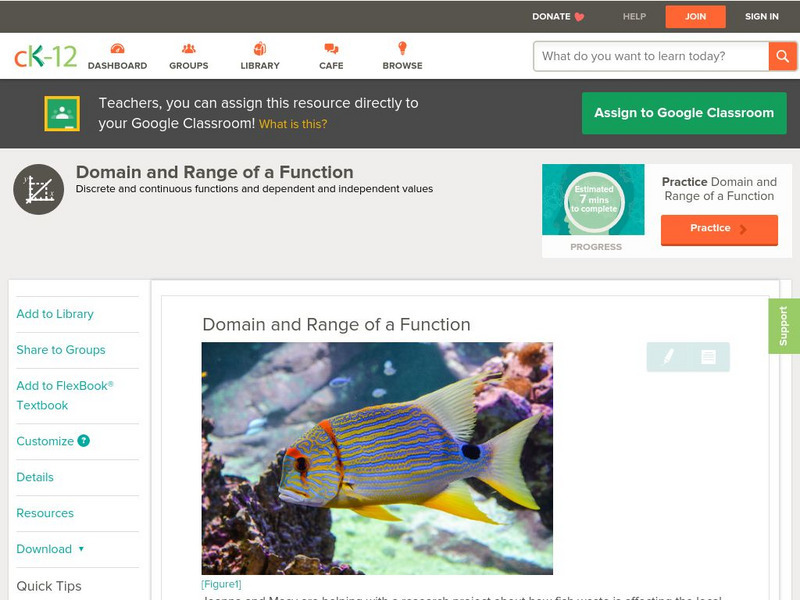Click Add to Library link

[55, 314]
